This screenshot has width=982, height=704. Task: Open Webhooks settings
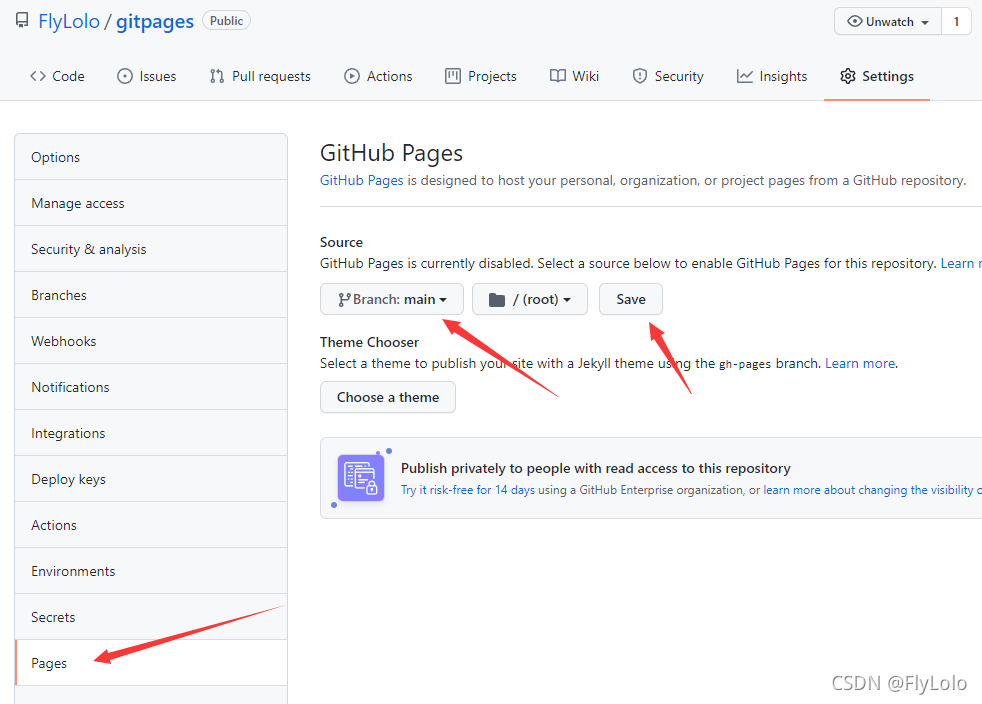(x=151, y=341)
